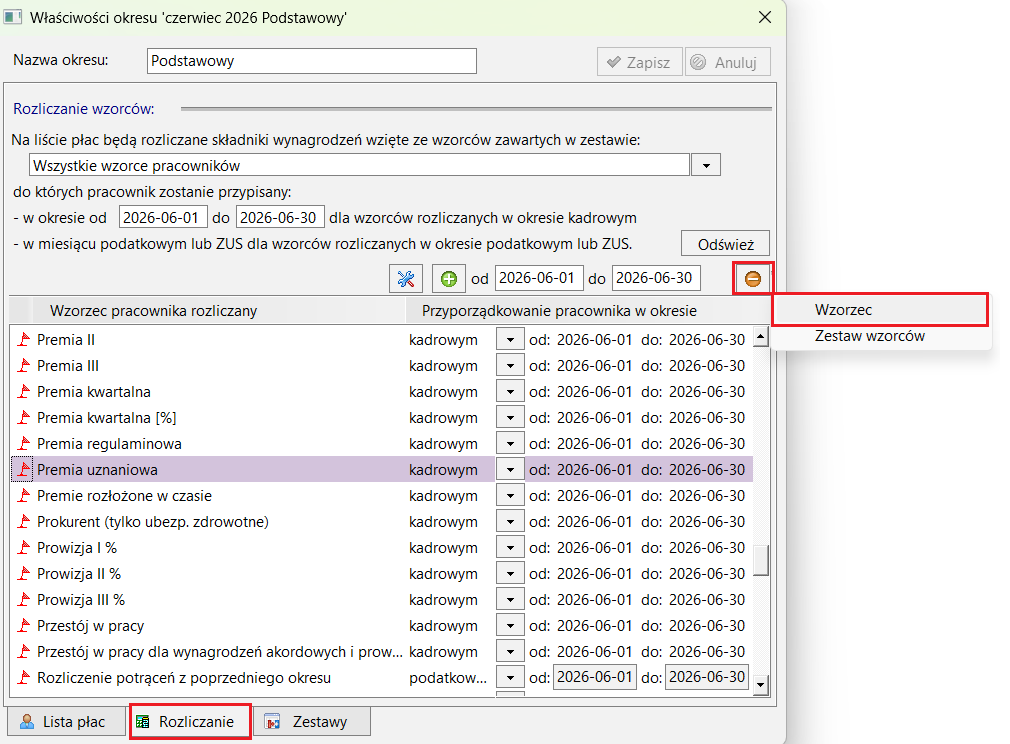Click the 'od' date field next to plus icon
The image size is (1010, 744).
(x=539, y=278)
